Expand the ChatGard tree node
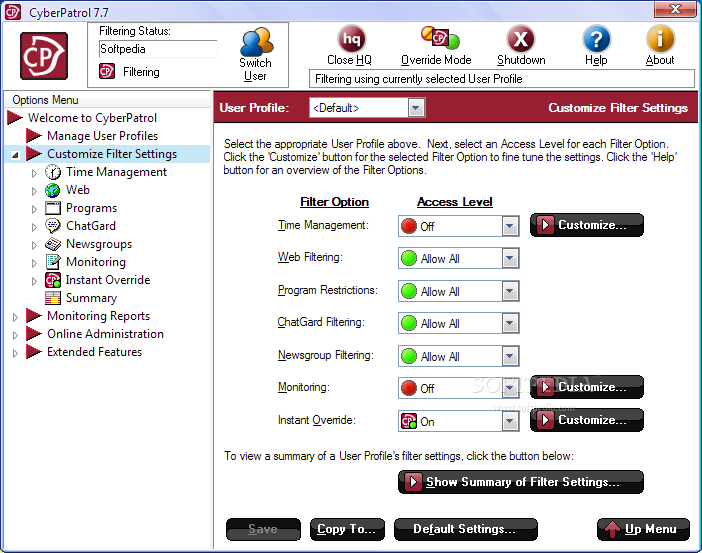Screen dimensions: 702x553 pyautogui.click(x=34, y=227)
